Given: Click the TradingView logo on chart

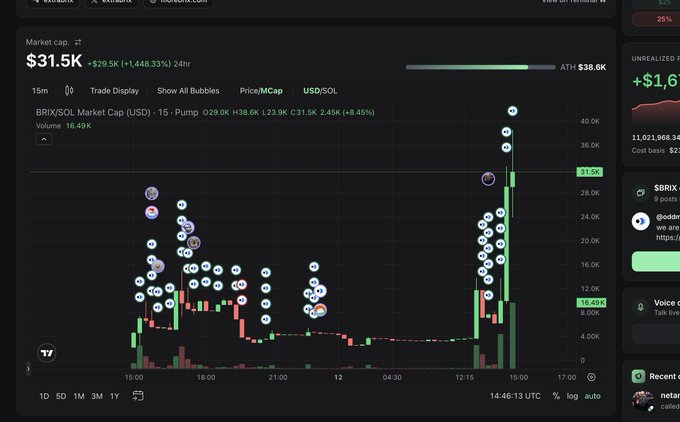Looking at the screenshot, I should point(47,353).
